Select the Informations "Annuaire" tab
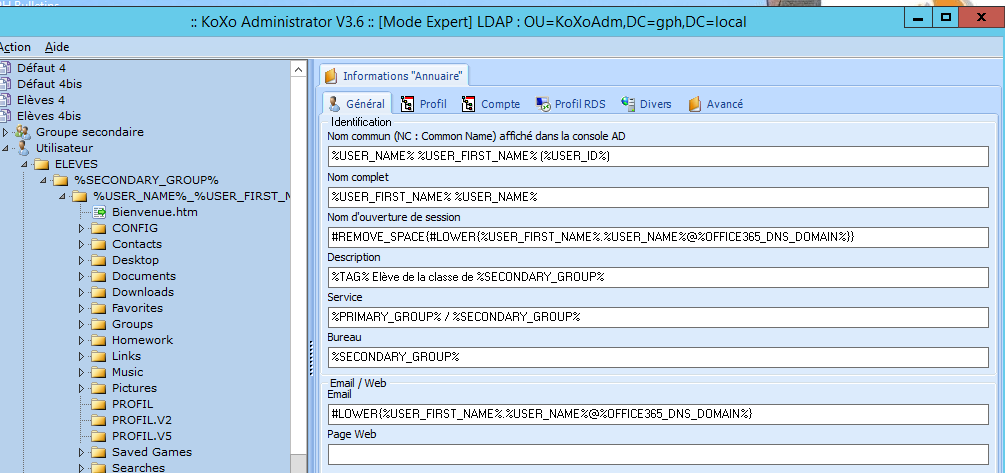Image resolution: width=1005 pixels, height=473 pixels. coord(394,76)
